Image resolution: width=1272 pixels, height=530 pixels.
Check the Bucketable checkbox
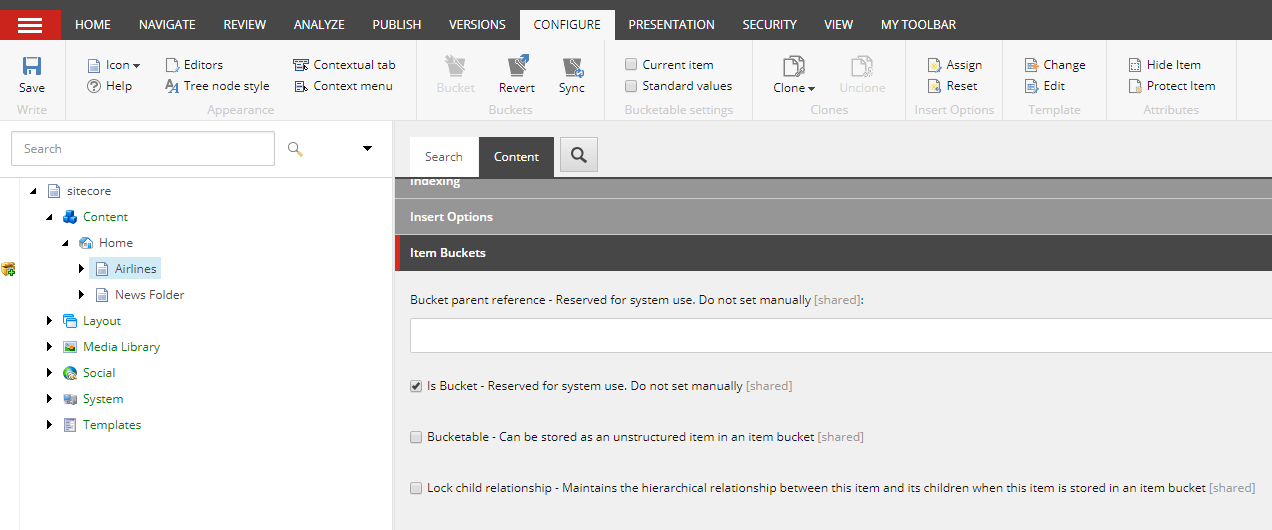click(x=416, y=437)
